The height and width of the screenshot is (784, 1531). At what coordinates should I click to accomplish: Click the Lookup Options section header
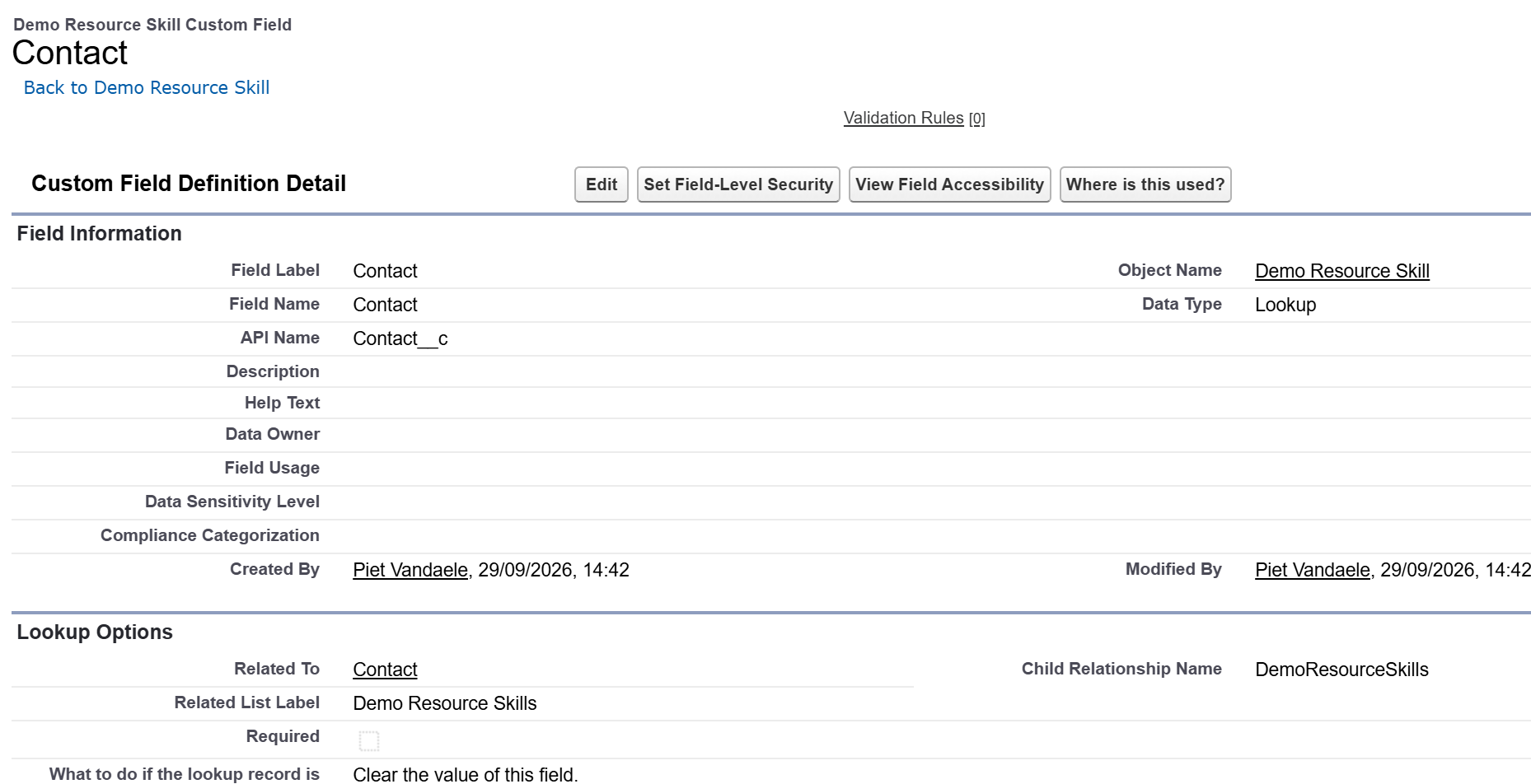(x=95, y=632)
